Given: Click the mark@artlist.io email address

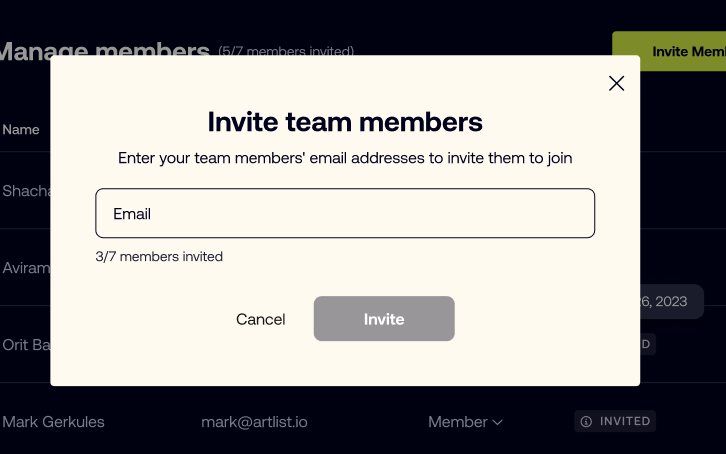Looking at the screenshot, I should (254, 422).
